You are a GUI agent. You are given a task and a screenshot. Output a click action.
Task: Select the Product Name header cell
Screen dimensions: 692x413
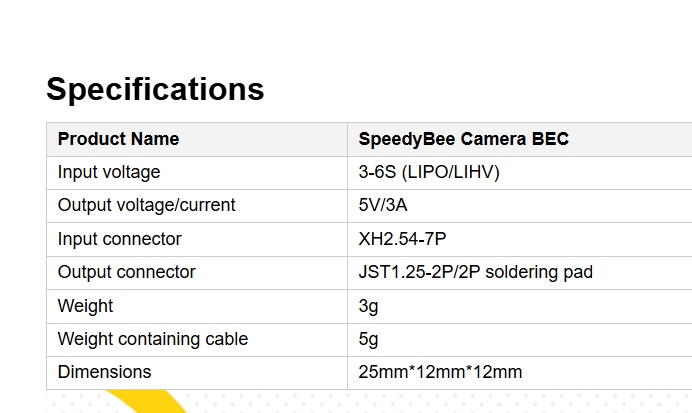(118, 139)
